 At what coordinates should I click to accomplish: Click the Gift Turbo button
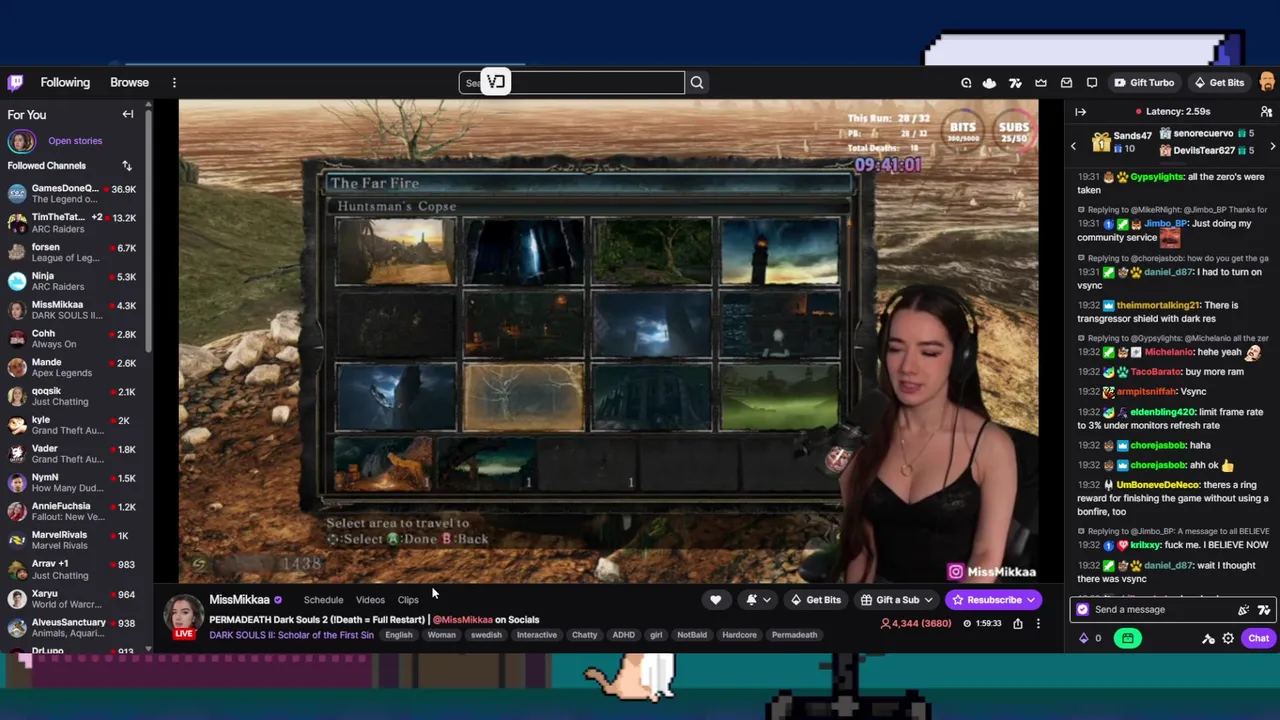pyautogui.click(x=1144, y=83)
